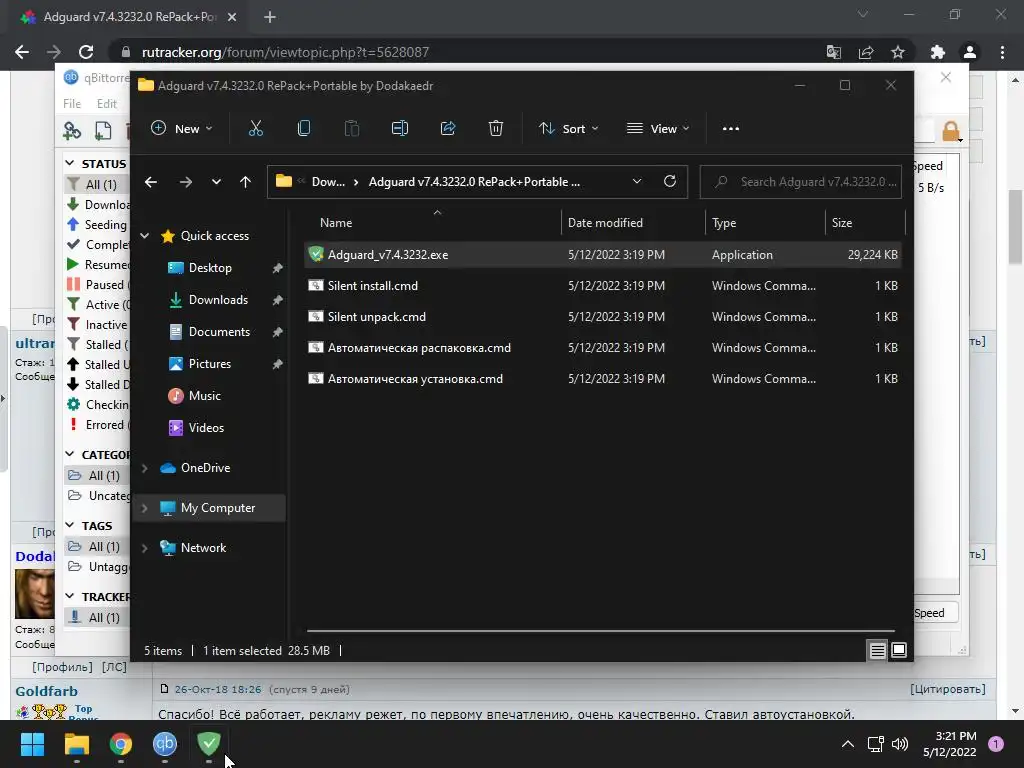Image resolution: width=1024 pixels, height=768 pixels.
Task: Collapse the STATUS section in qBittorrent
Action: 70,163
